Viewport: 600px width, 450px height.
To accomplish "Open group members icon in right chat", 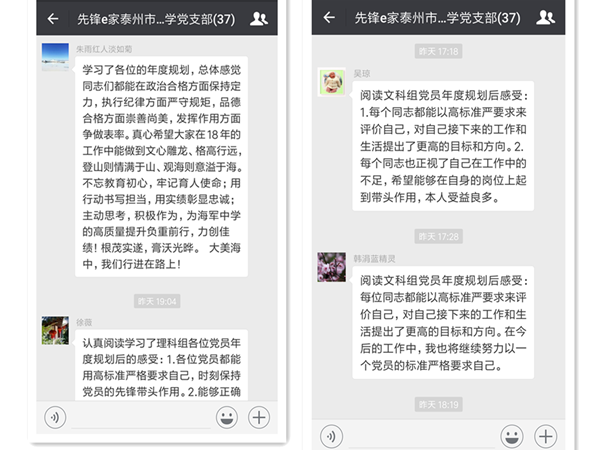I will tap(545, 17).
